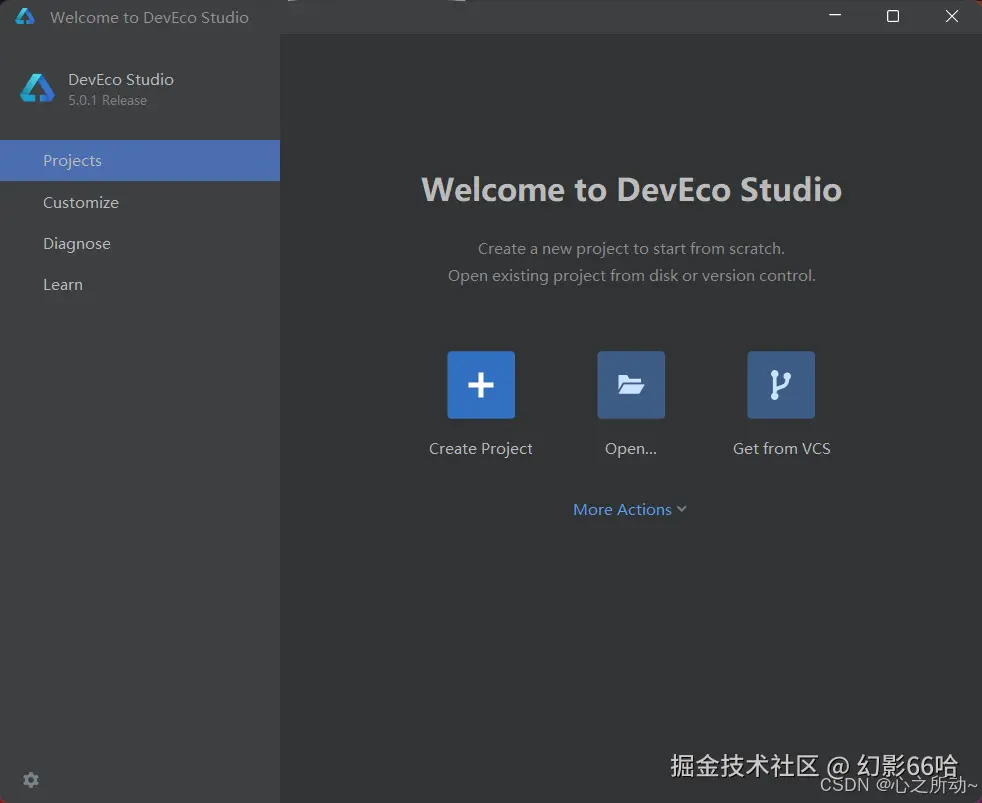982x803 pixels.
Task: Minimize the DevEco Studio window
Action: (835, 16)
